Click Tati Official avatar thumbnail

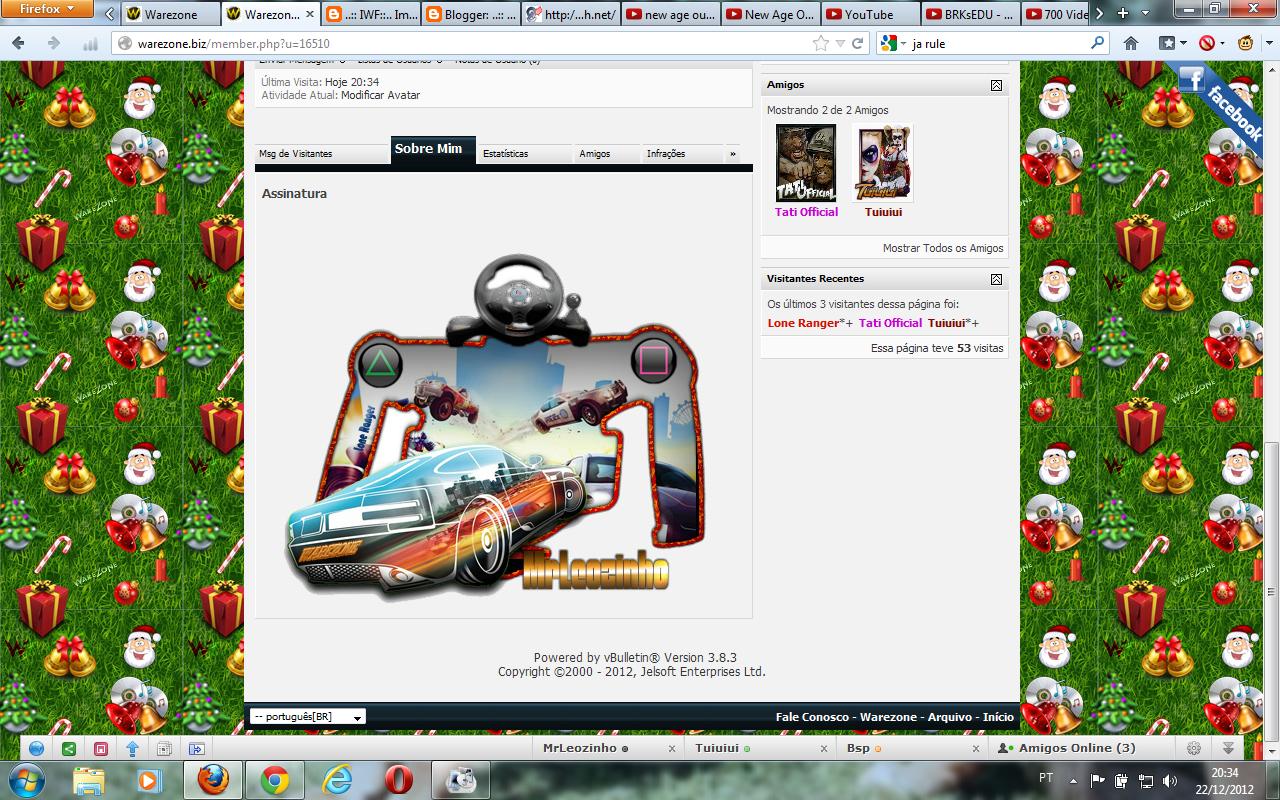click(806, 163)
